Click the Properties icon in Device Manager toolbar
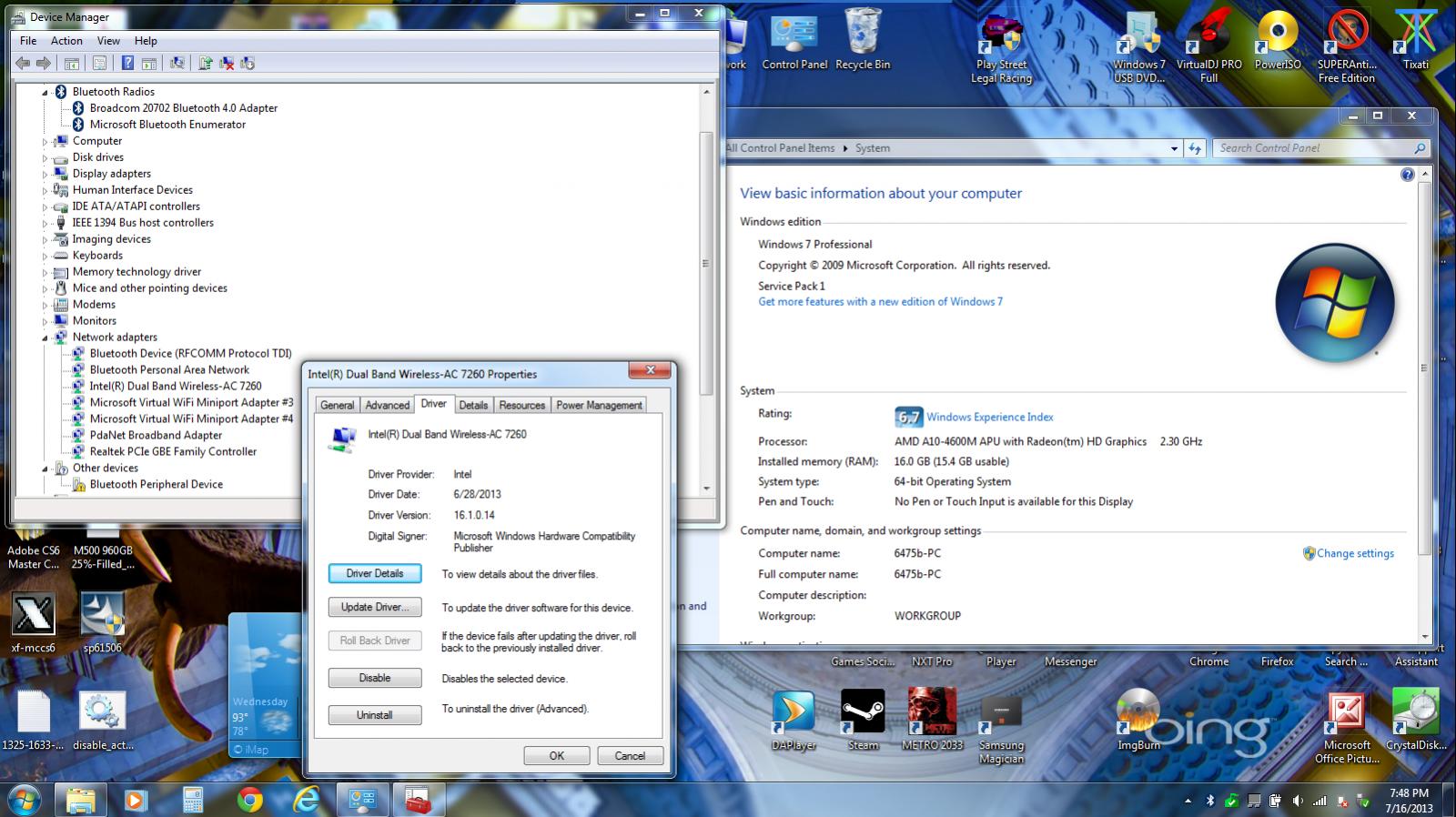Image resolution: width=1456 pixels, height=817 pixels. click(x=99, y=63)
